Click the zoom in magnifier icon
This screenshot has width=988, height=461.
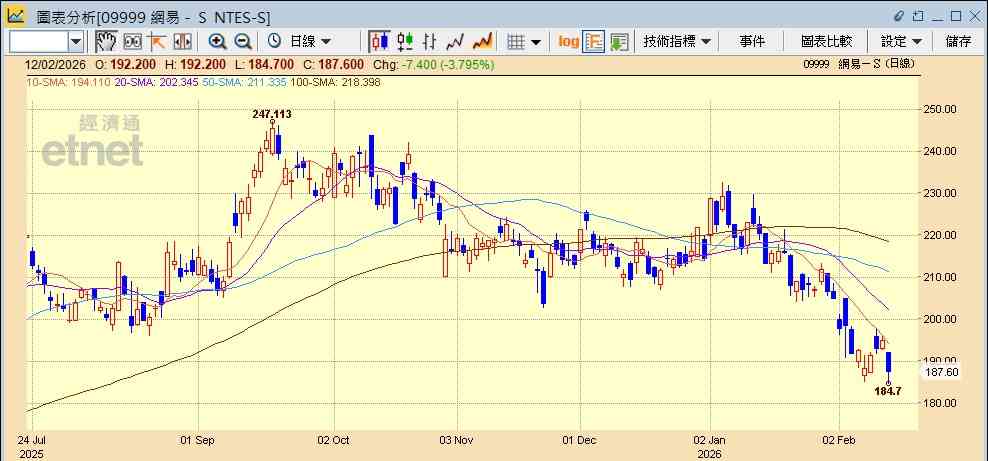click(217, 42)
